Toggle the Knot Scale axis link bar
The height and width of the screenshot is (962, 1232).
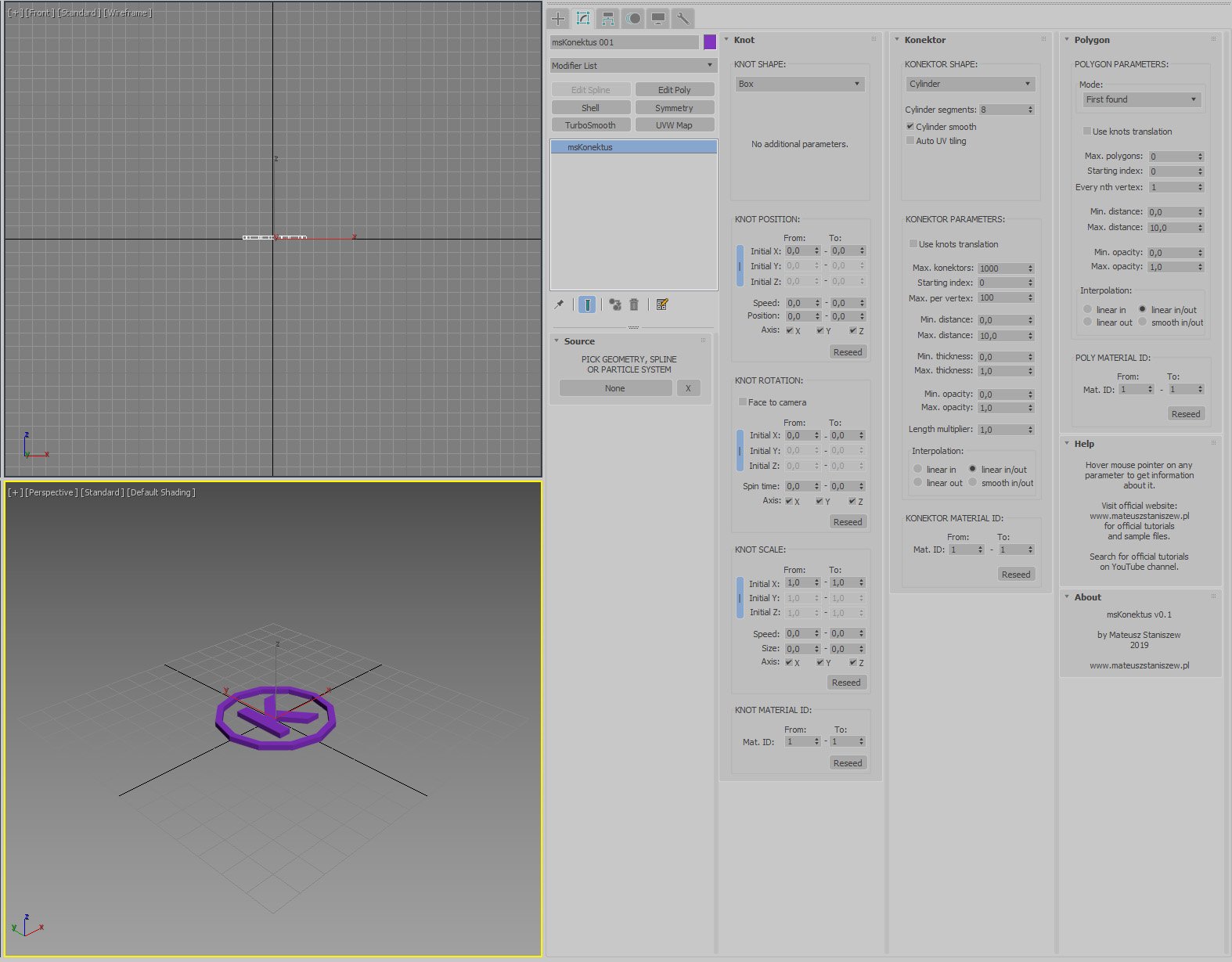click(740, 597)
